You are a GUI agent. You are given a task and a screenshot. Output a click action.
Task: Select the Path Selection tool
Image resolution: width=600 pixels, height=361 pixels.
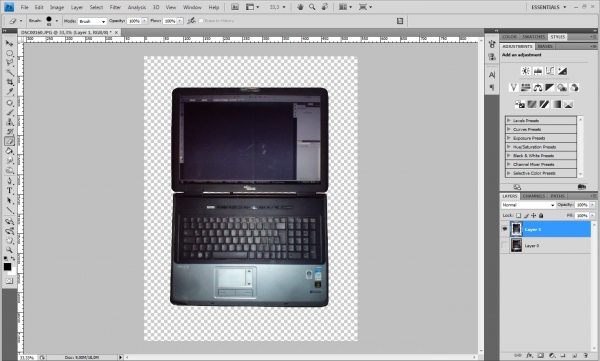click(x=9, y=200)
